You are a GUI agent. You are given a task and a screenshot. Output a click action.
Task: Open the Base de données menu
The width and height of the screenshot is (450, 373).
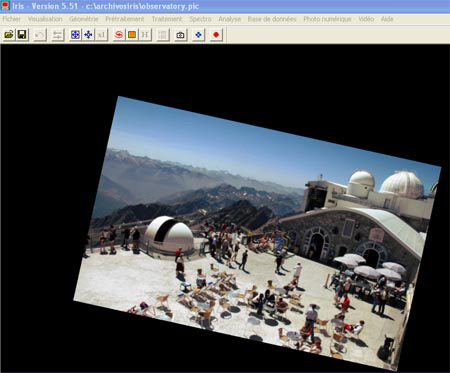pyautogui.click(x=272, y=19)
